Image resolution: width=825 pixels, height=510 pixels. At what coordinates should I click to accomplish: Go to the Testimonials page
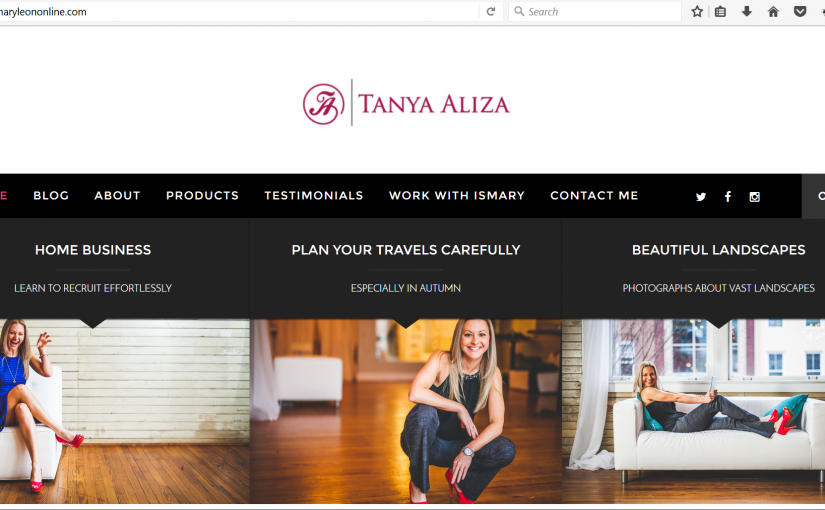(x=314, y=196)
